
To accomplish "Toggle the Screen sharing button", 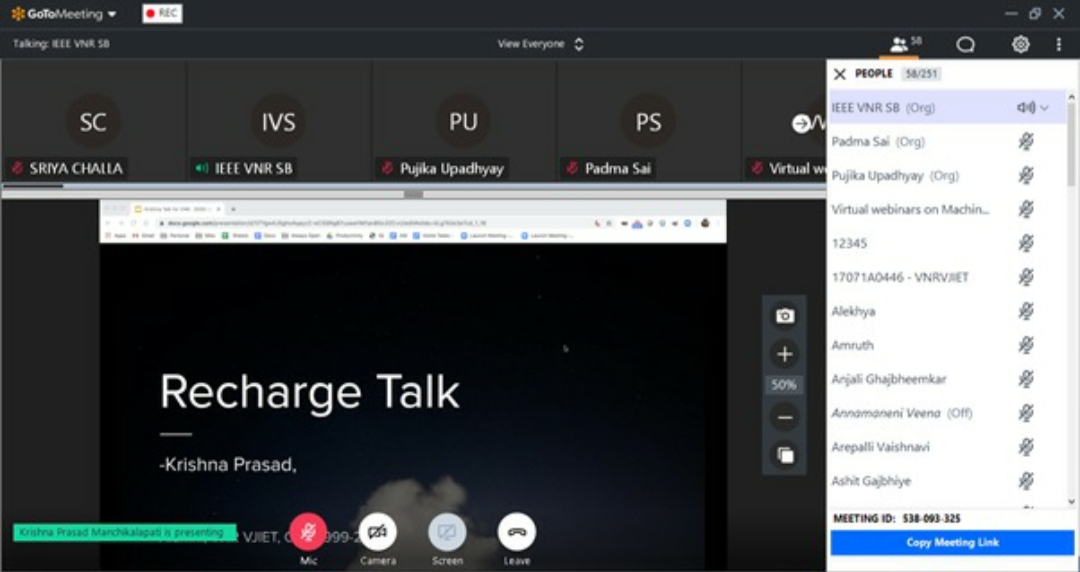I will click(447, 533).
